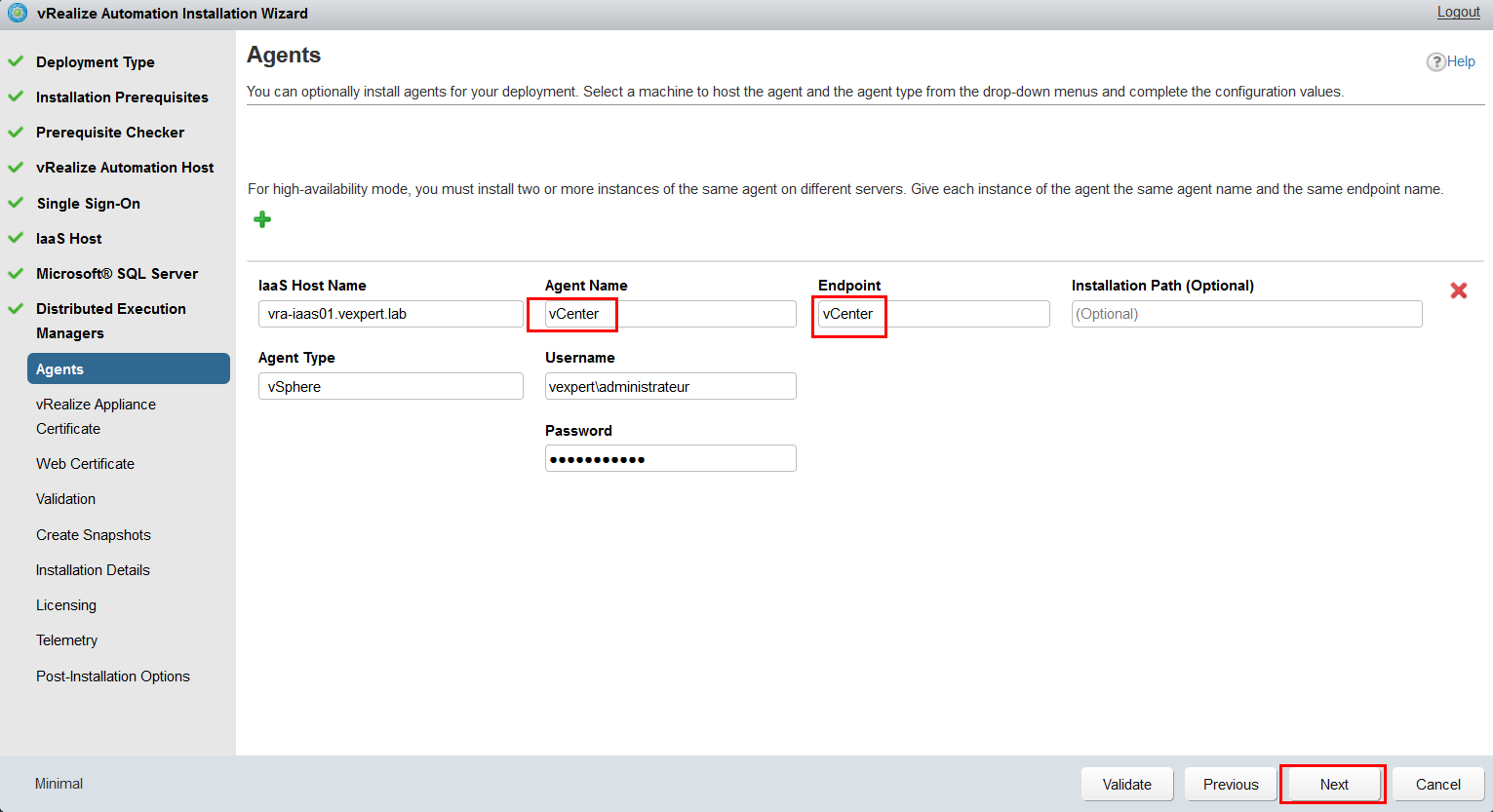1493x812 pixels.
Task: Focus the Agent Name field
Action: 671,314
